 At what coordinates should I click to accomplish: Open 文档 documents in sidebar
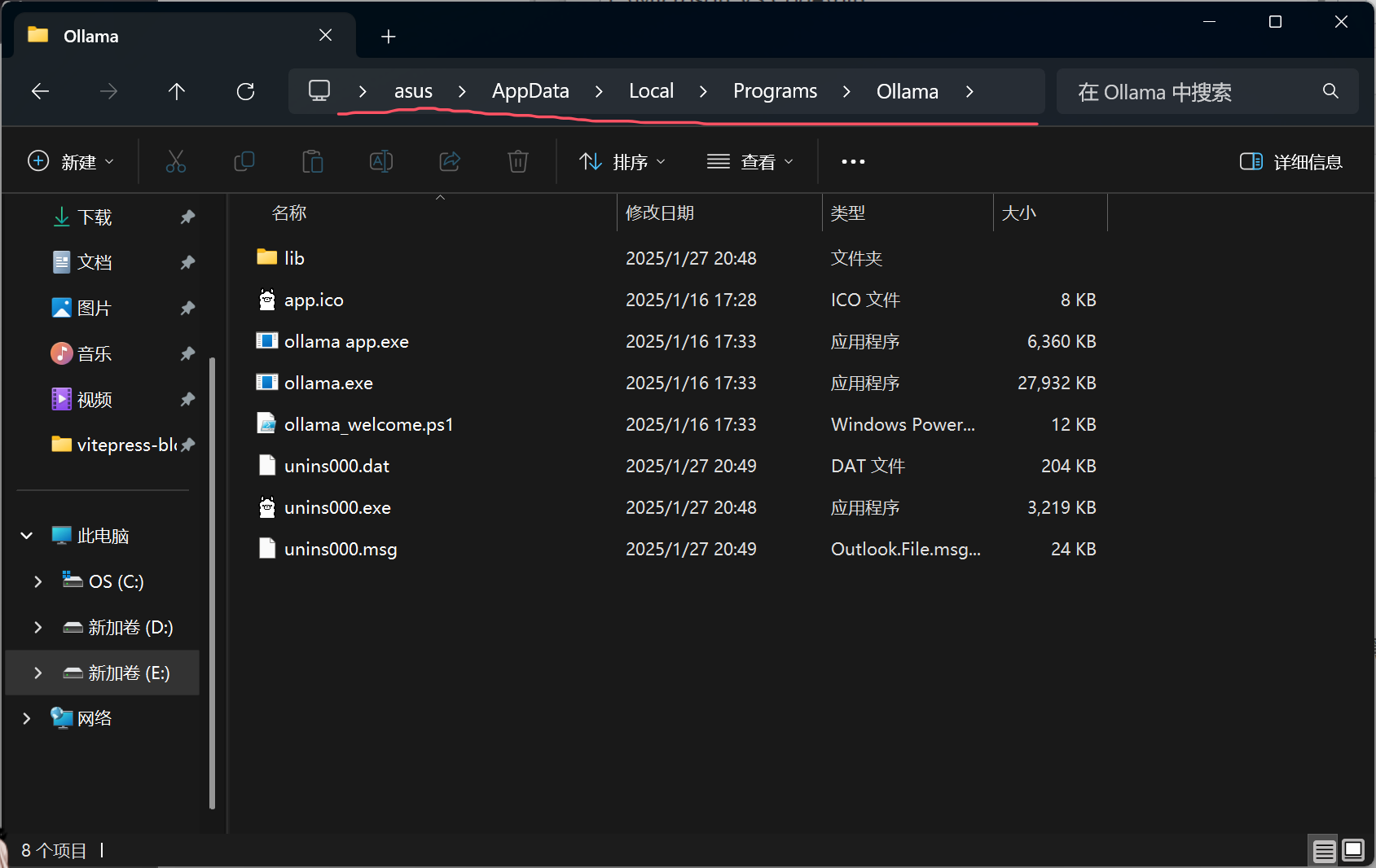tap(81, 262)
